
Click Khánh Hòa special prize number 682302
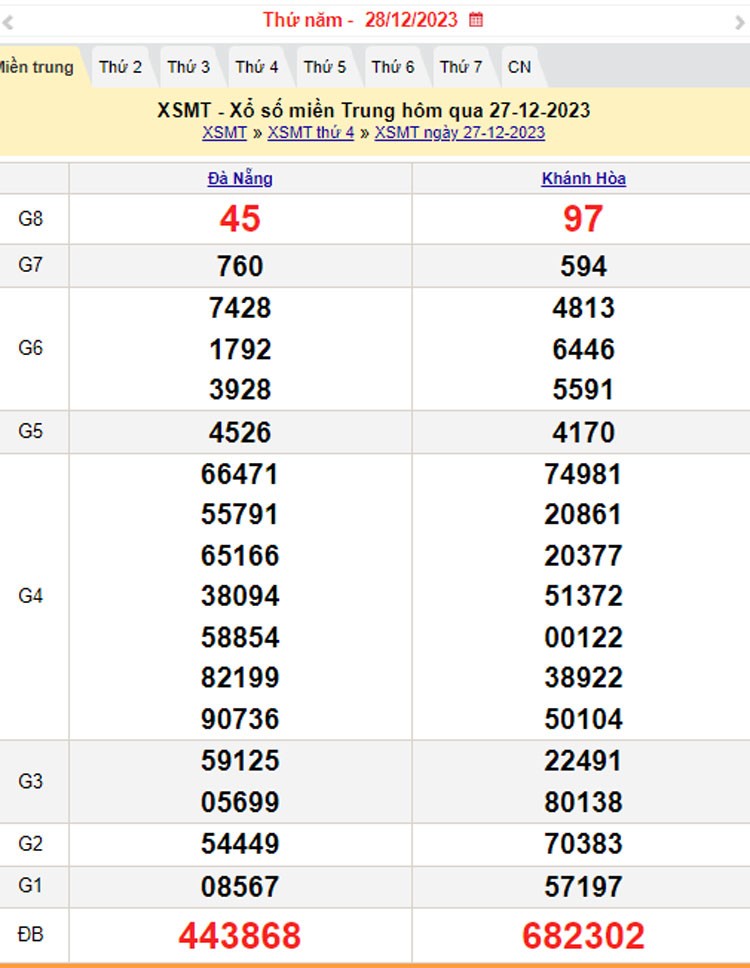(583, 936)
